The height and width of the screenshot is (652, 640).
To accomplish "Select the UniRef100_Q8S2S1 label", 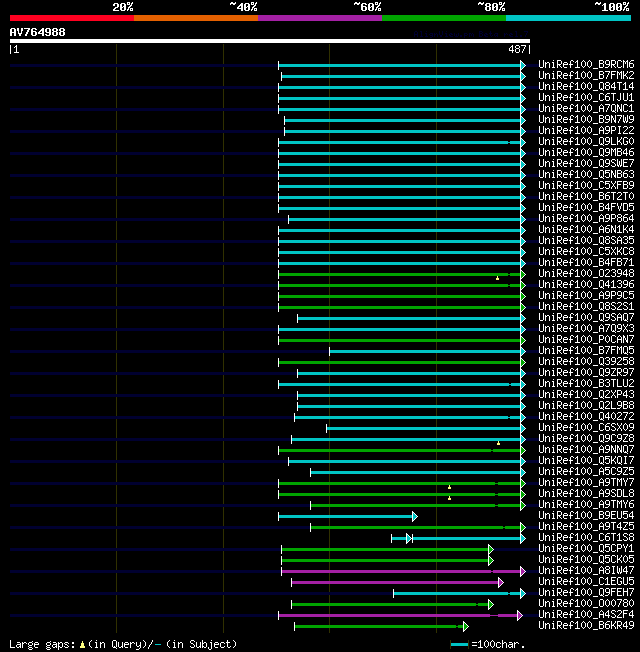I will click(x=586, y=306).
